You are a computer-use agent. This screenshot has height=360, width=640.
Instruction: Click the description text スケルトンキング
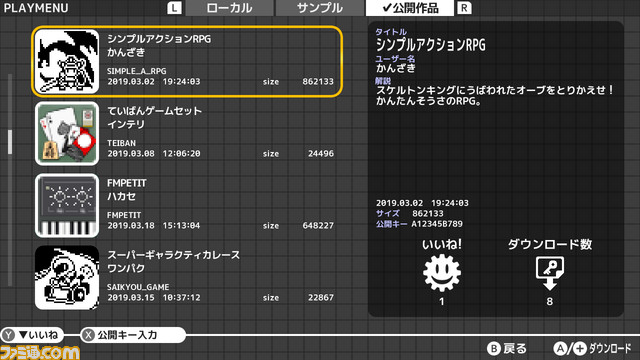tap(416, 90)
